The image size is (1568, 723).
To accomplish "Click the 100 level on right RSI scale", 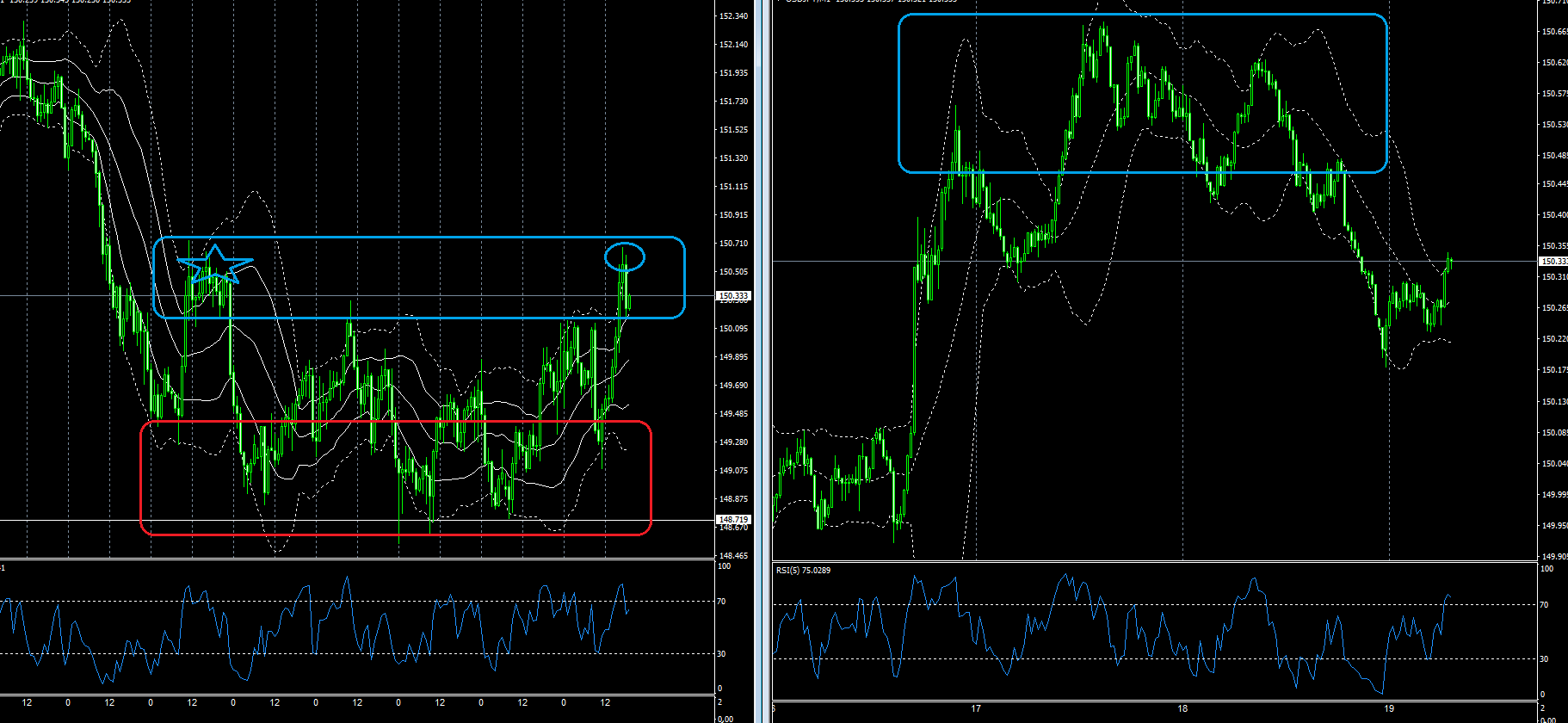I will click(1546, 569).
